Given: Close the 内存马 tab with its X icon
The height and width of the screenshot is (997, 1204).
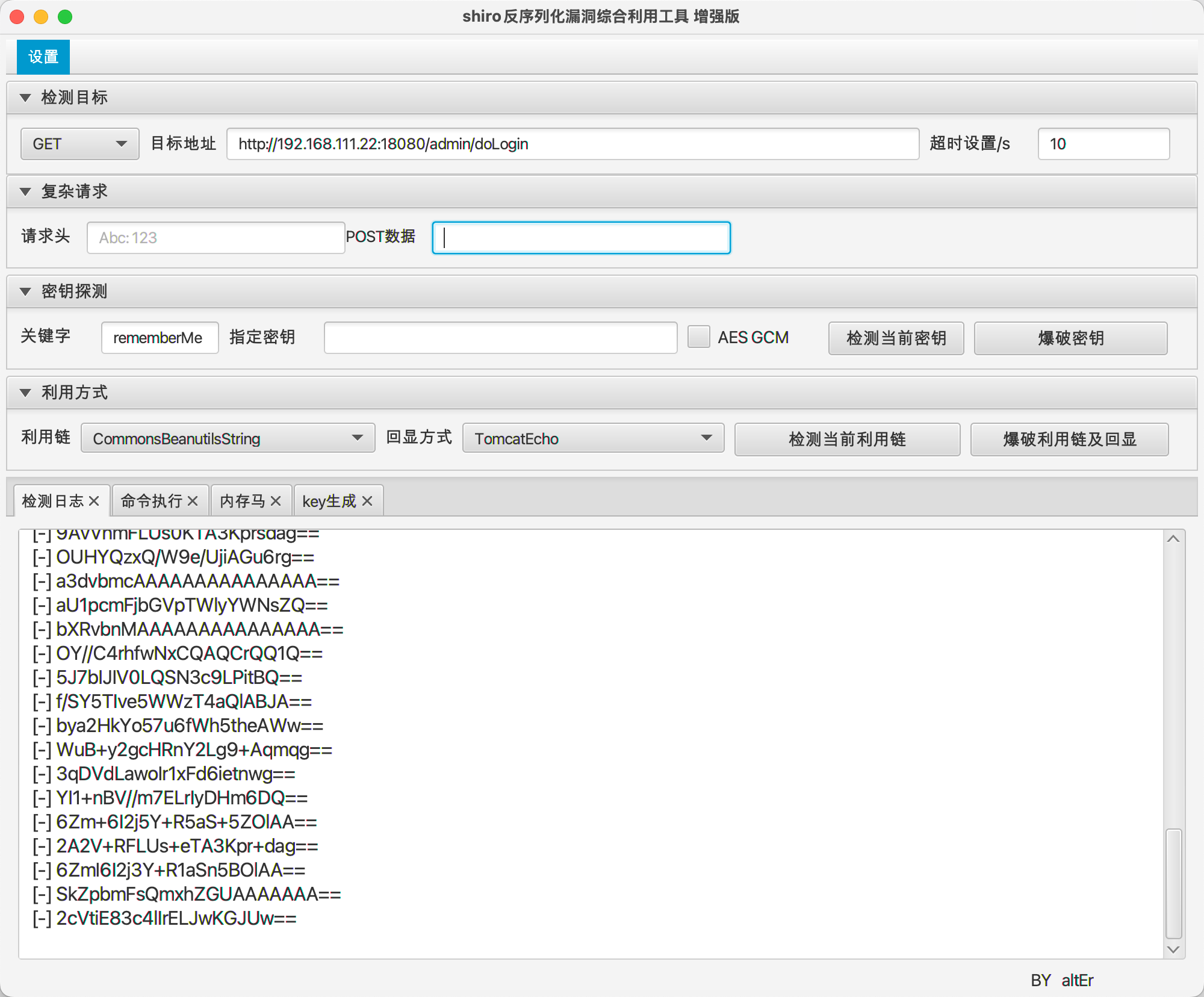Looking at the screenshot, I should tap(276, 501).
